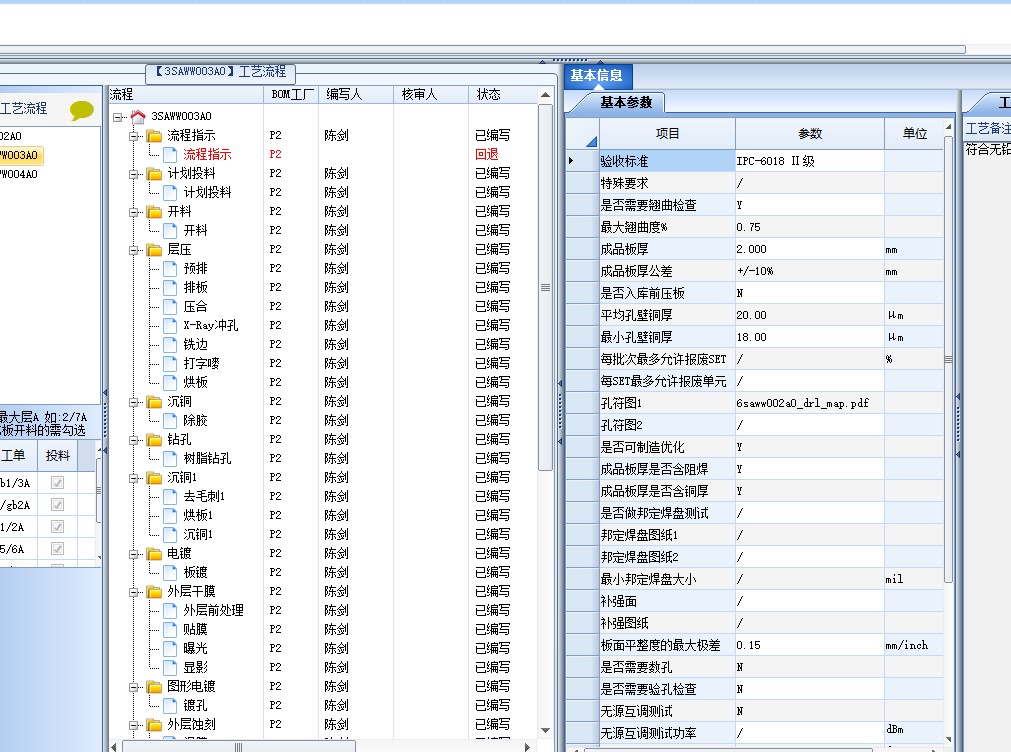Click the document icon of 树脂钻孔
The width and height of the screenshot is (1011, 752).
click(170, 459)
